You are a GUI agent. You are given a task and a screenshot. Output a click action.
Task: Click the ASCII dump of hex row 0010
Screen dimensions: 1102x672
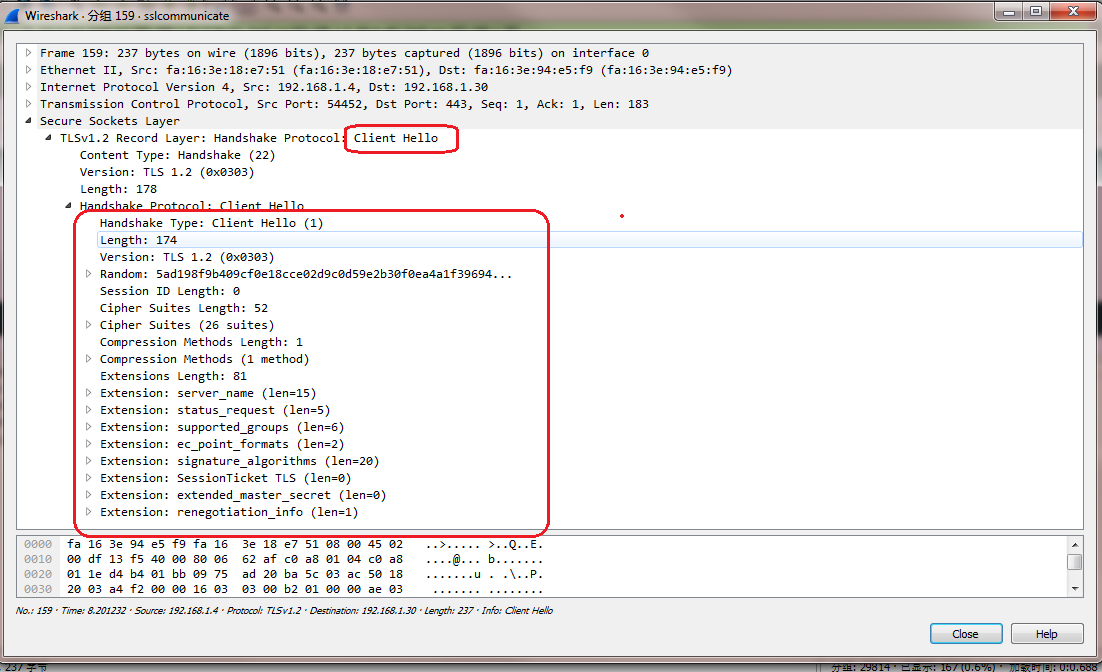484,560
